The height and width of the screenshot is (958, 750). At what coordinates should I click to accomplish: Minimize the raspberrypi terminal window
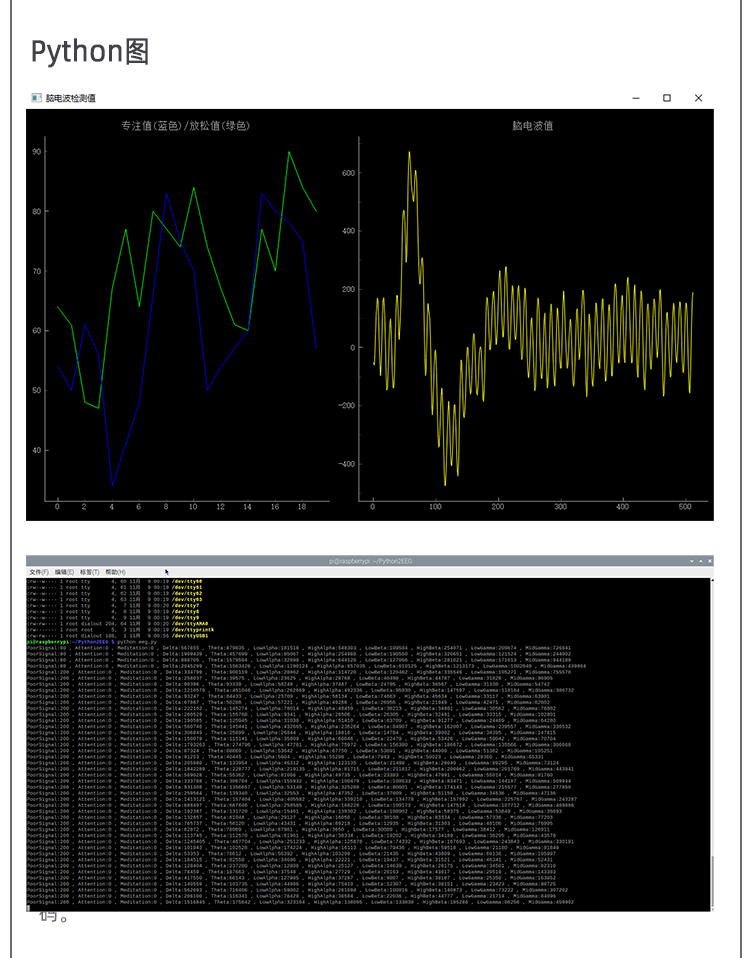pos(692,561)
